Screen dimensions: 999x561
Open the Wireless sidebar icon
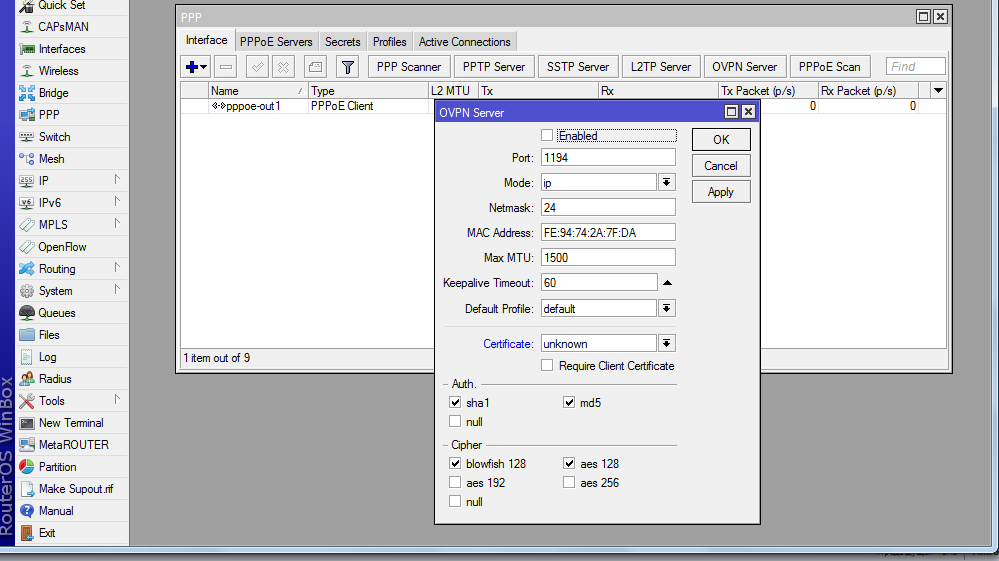[27, 71]
